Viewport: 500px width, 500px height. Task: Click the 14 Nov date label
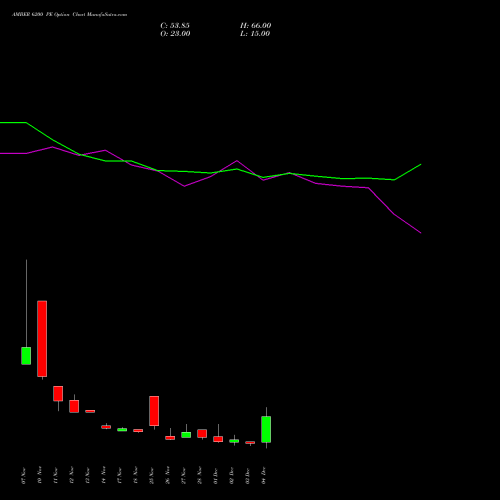coord(104,476)
